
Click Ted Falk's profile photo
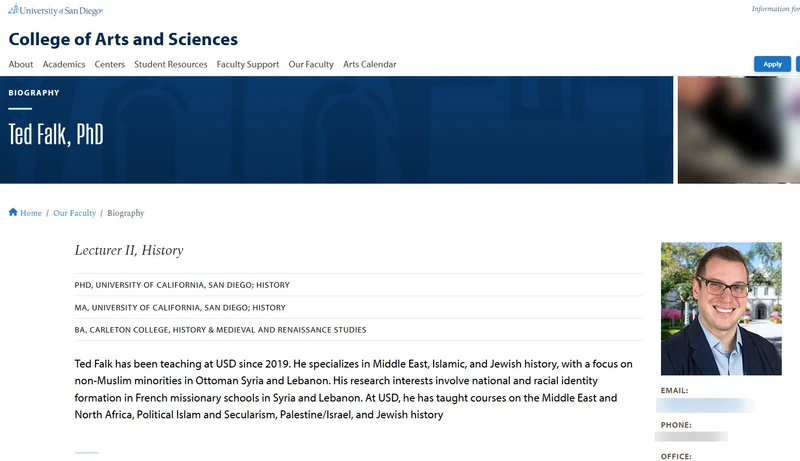coord(721,309)
